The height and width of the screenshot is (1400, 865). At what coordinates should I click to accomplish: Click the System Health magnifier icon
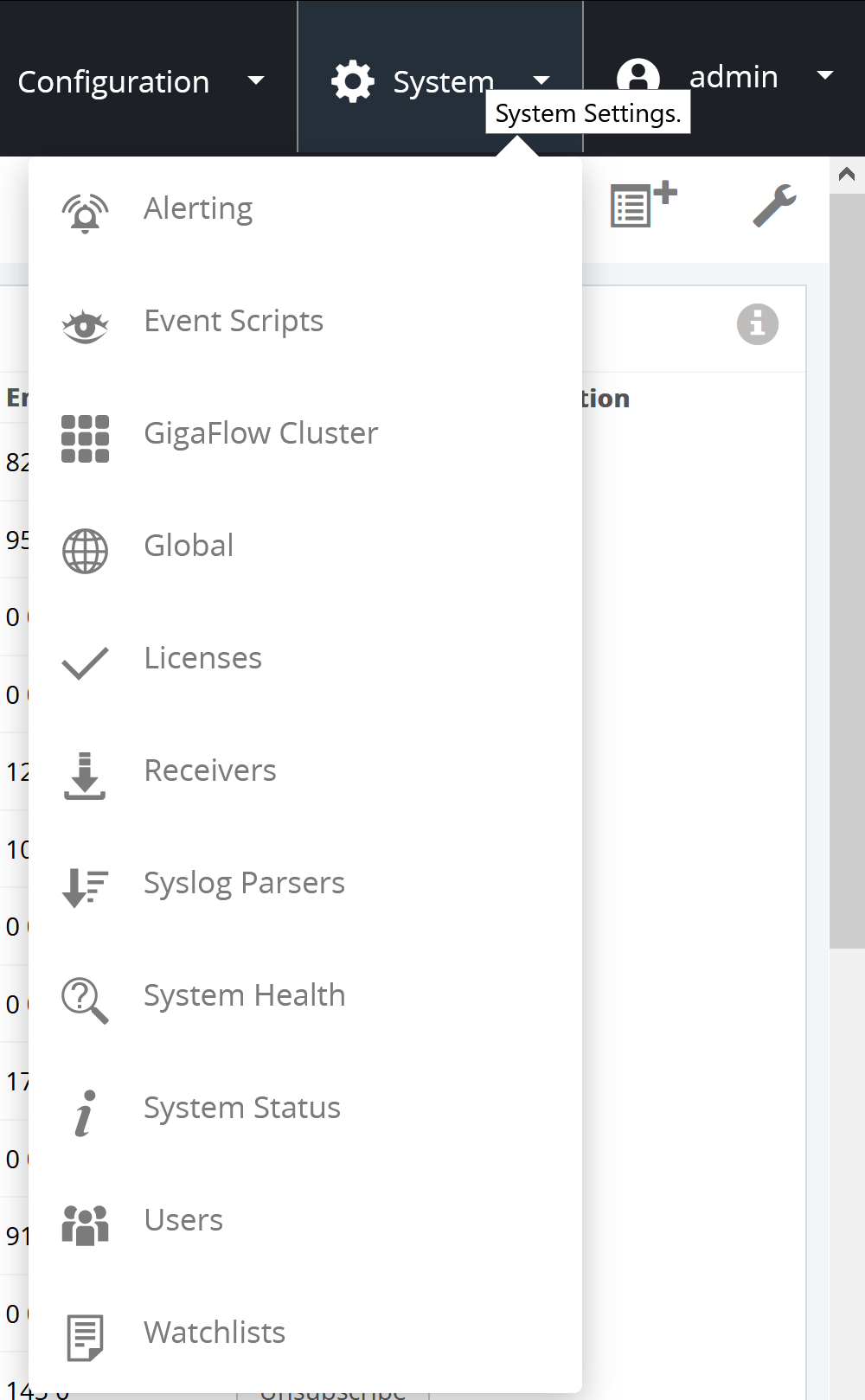(85, 1000)
